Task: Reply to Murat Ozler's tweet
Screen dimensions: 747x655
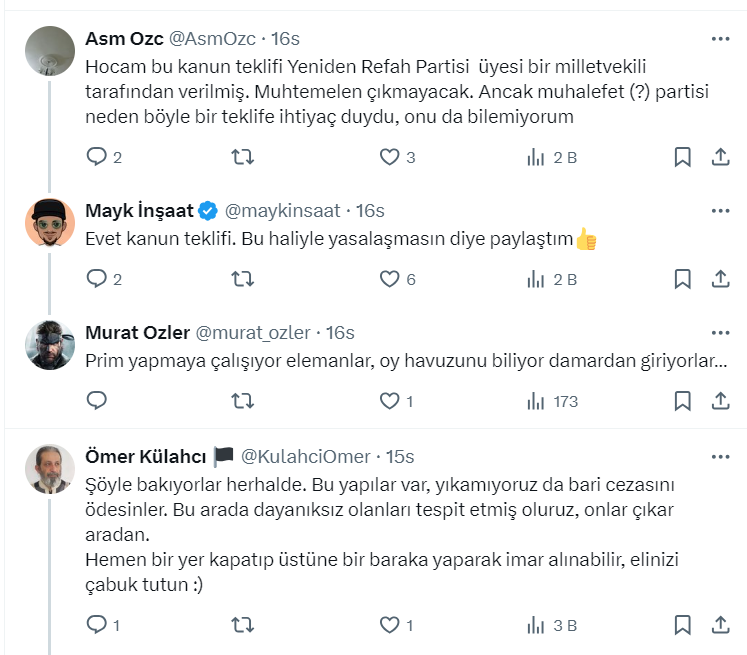Action: click(x=97, y=401)
